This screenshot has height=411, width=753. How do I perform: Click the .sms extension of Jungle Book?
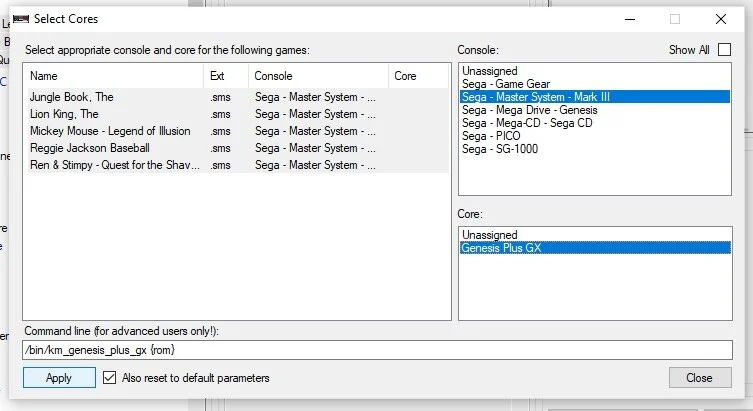(220, 97)
